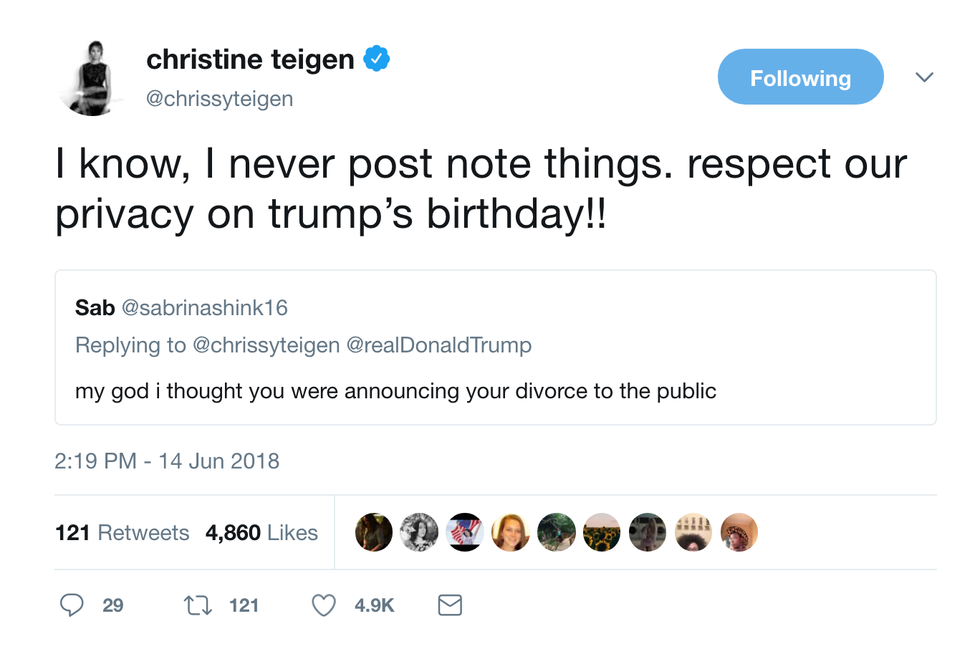
Task: Open christine teigen's profile picture
Action: coord(89,78)
